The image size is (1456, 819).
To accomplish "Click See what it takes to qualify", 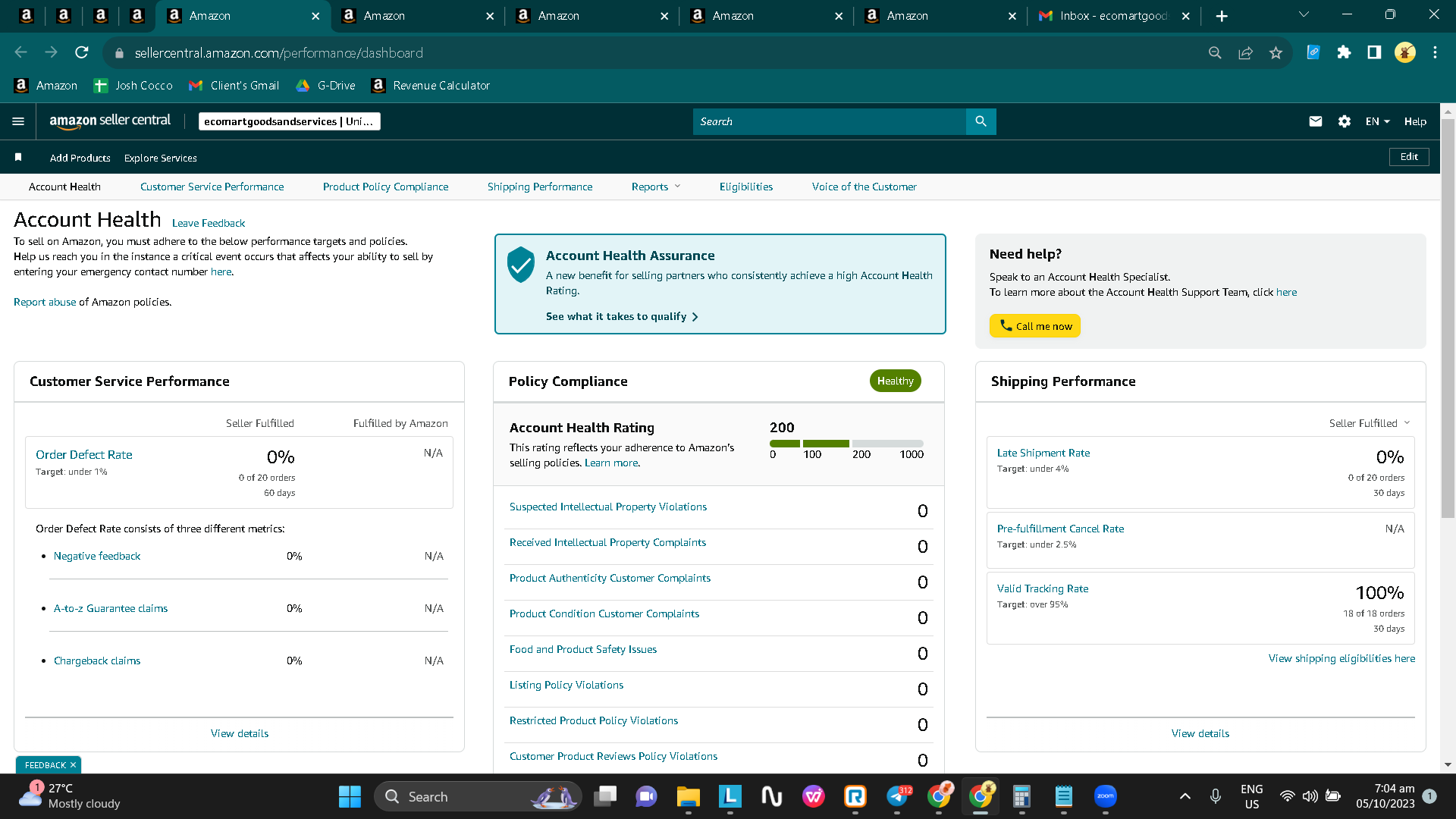I will (622, 316).
